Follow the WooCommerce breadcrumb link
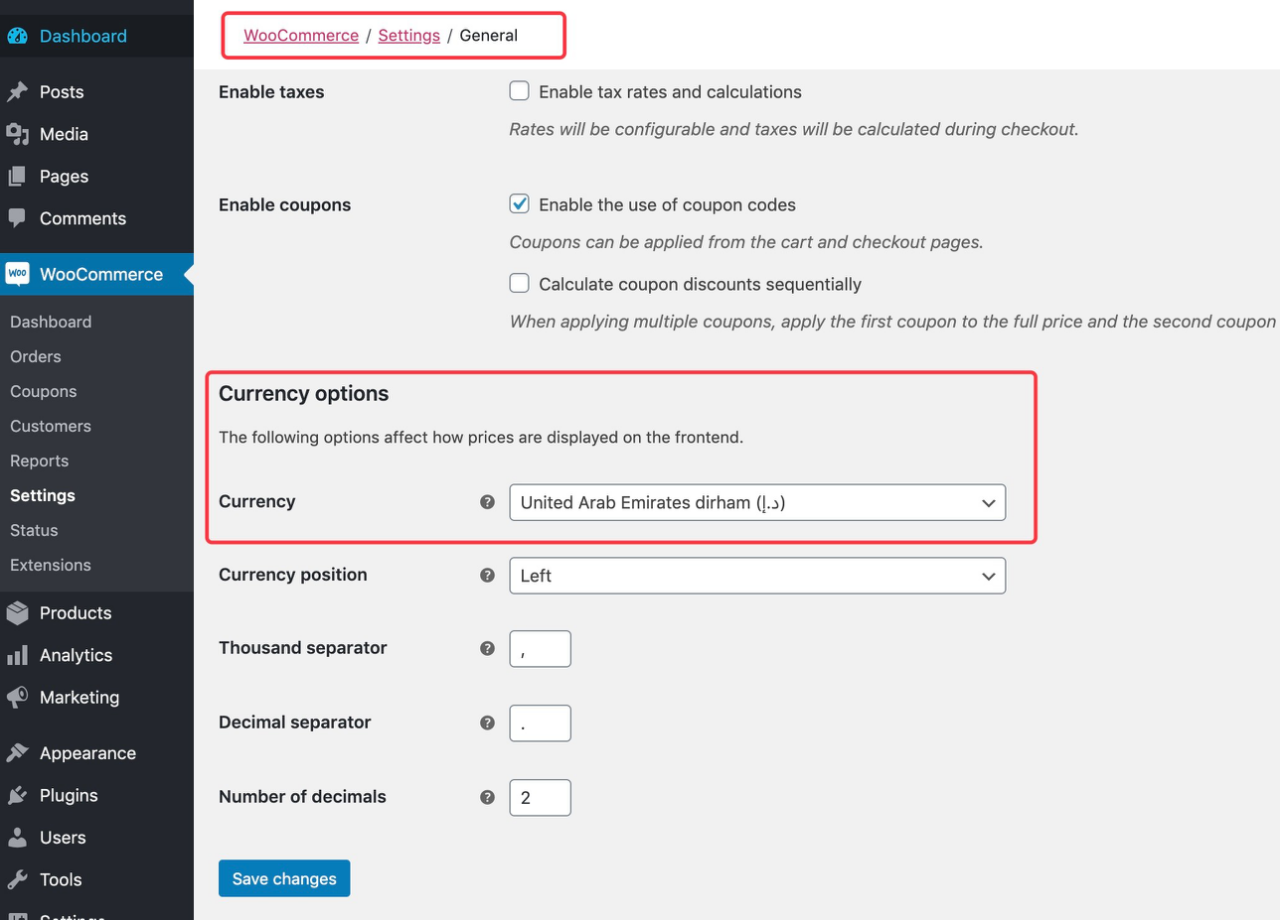 pyautogui.click(x=301, y=36)
